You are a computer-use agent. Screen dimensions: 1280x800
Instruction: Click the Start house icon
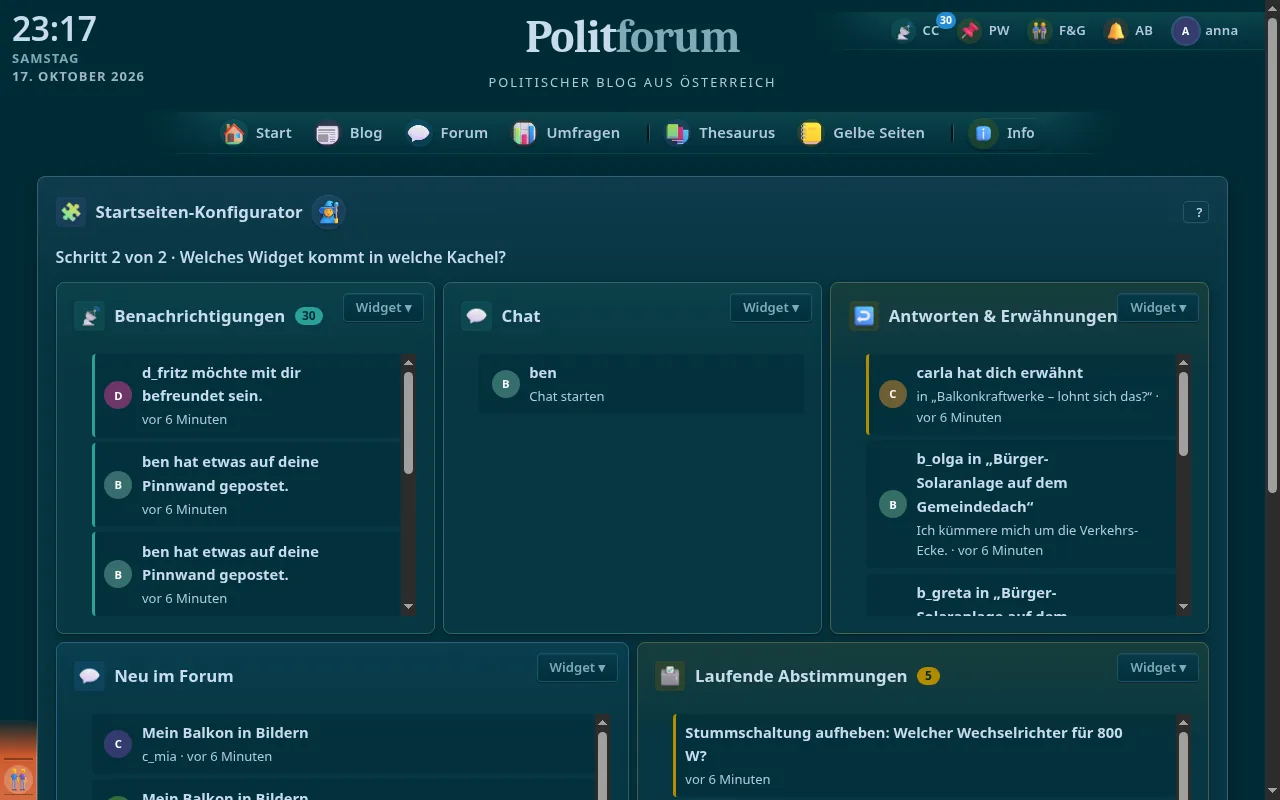pyautogui.click(x=234, y=133)
